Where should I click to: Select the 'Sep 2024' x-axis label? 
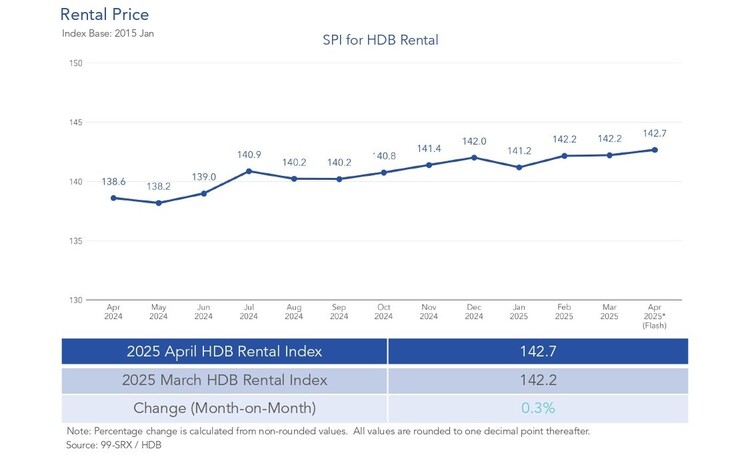339,311
